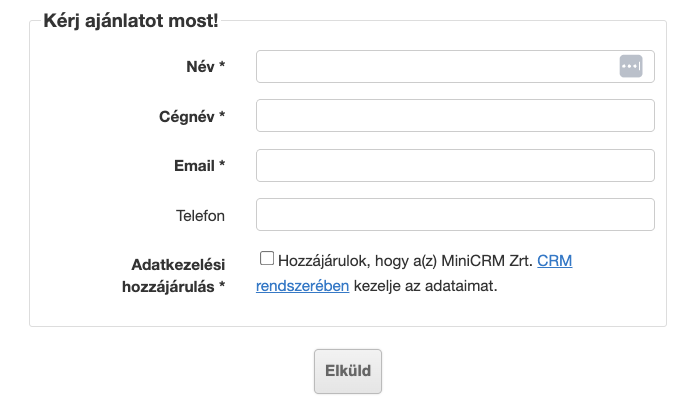
Task: Click the required asterisk after Email
Action: pyautogui.click(x=222, y=165)
